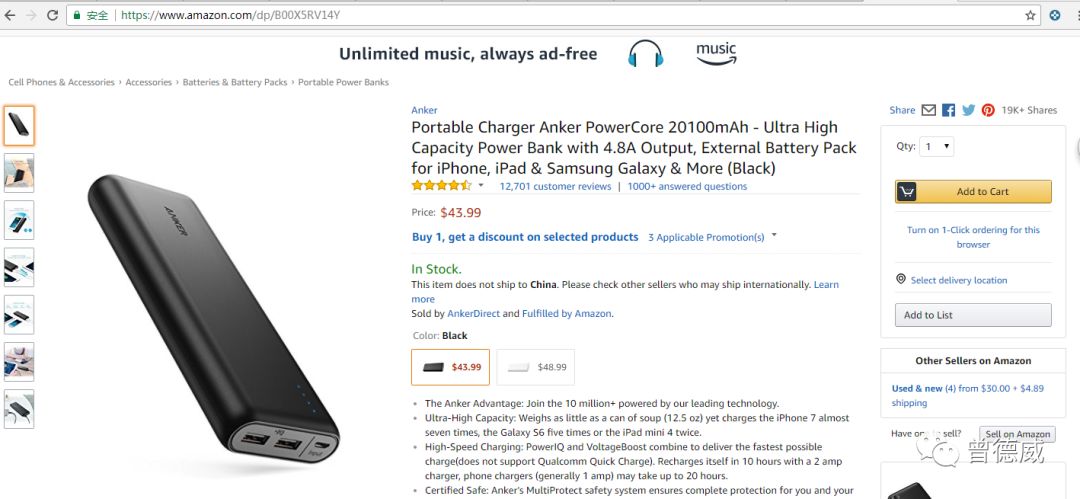The width and height of the screenshot is (1080, 499).
Task: Open the Qty quantity dropdown
Action: [937, 147]
